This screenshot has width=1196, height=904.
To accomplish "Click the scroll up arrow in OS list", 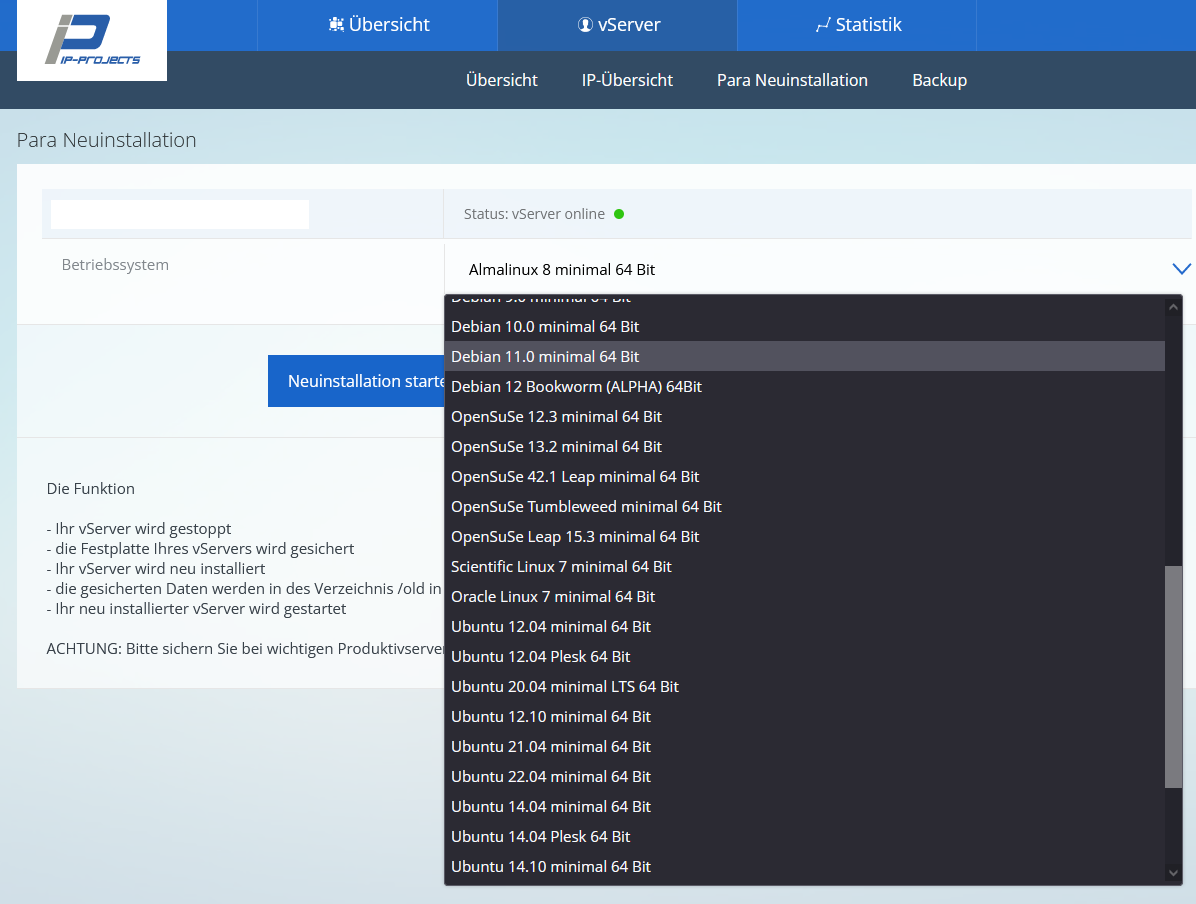I will [1173, 307].
